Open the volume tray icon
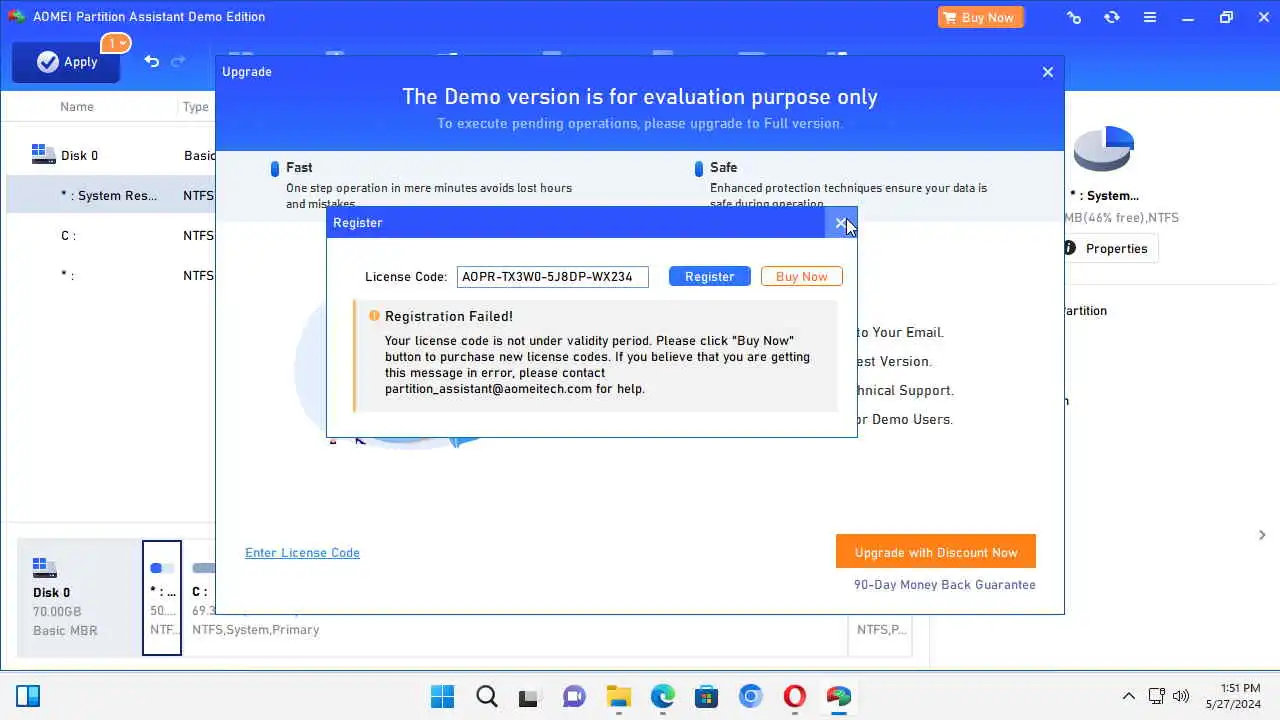This screenshot has height=720, width=1280. click(x=1181, y=696)
